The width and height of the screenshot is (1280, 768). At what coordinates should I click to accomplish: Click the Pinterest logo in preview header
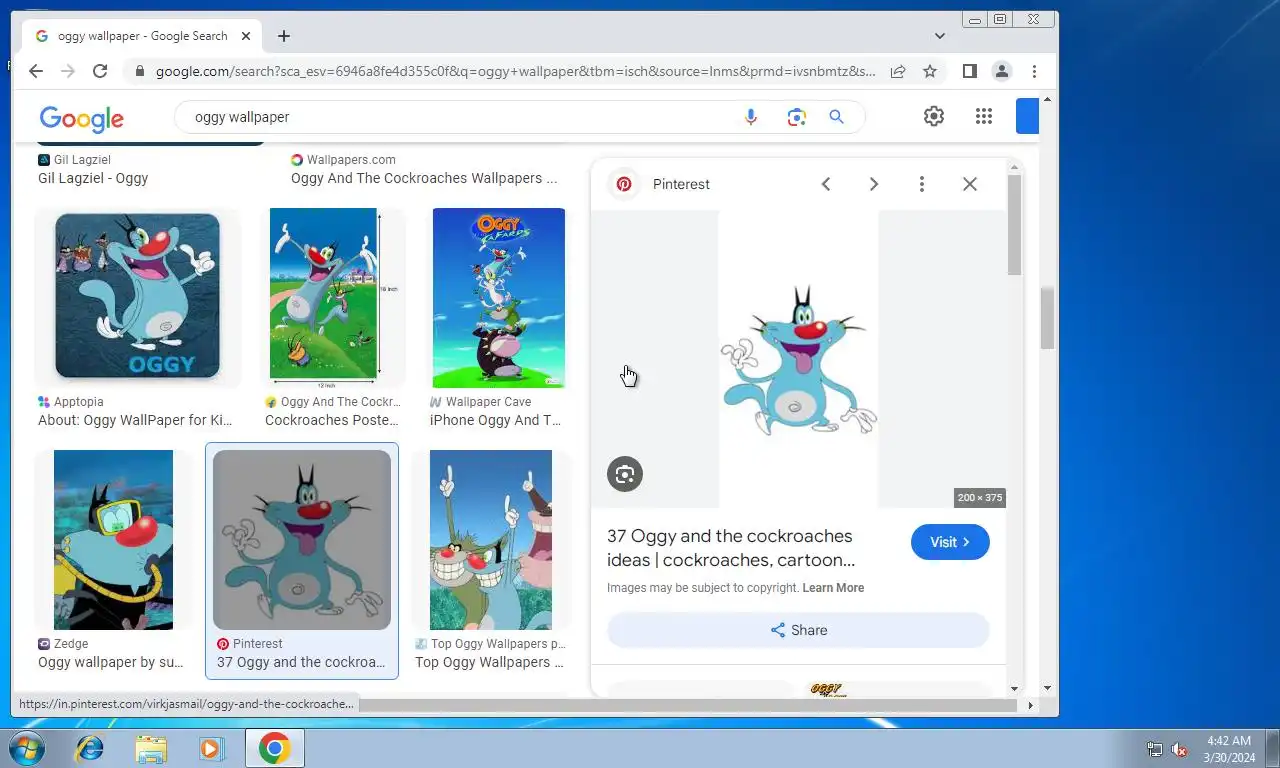(x=624, y=184)
